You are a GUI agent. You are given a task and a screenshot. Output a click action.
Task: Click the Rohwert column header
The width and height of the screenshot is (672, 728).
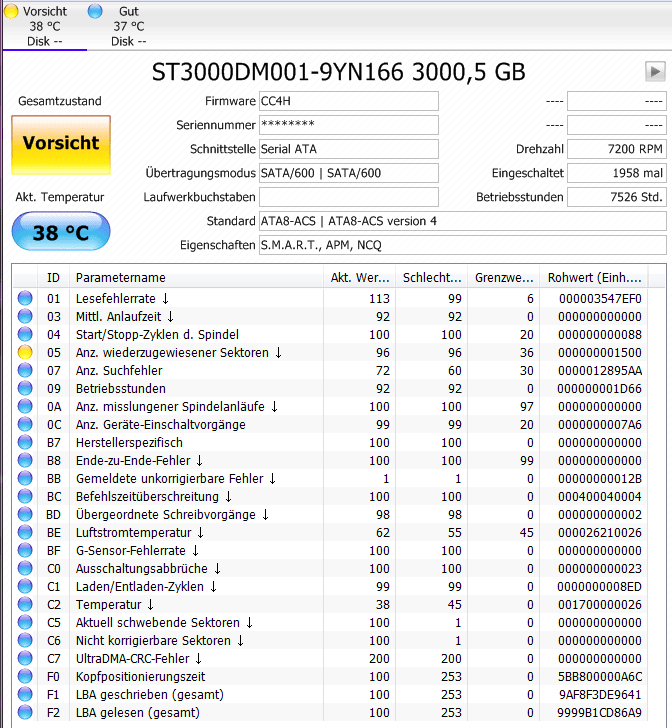click(x=594, y=278)
